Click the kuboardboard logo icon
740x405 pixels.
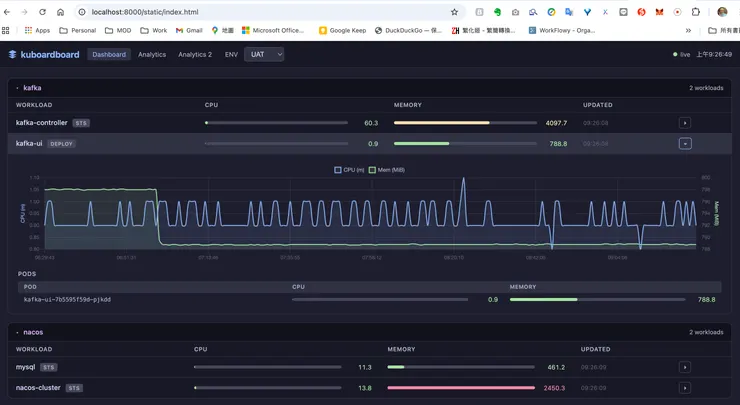[x=13, y=55]
